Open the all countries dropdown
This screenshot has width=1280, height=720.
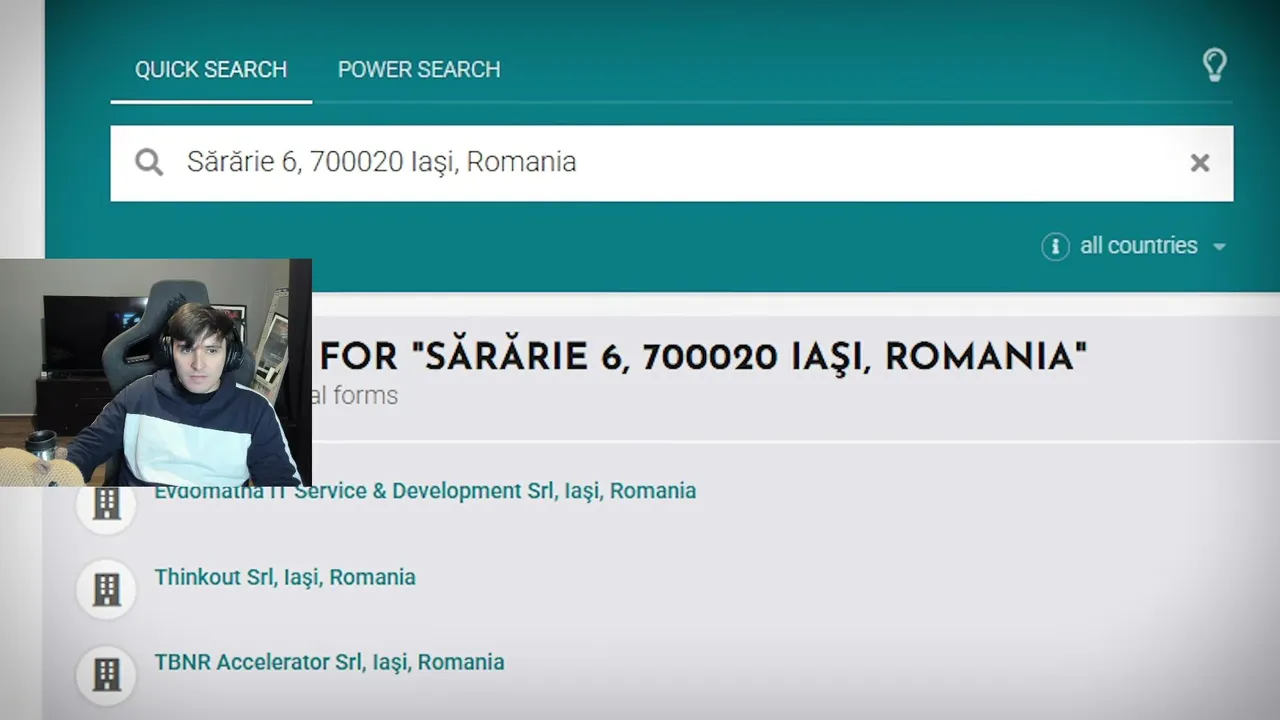point(1151,246)
